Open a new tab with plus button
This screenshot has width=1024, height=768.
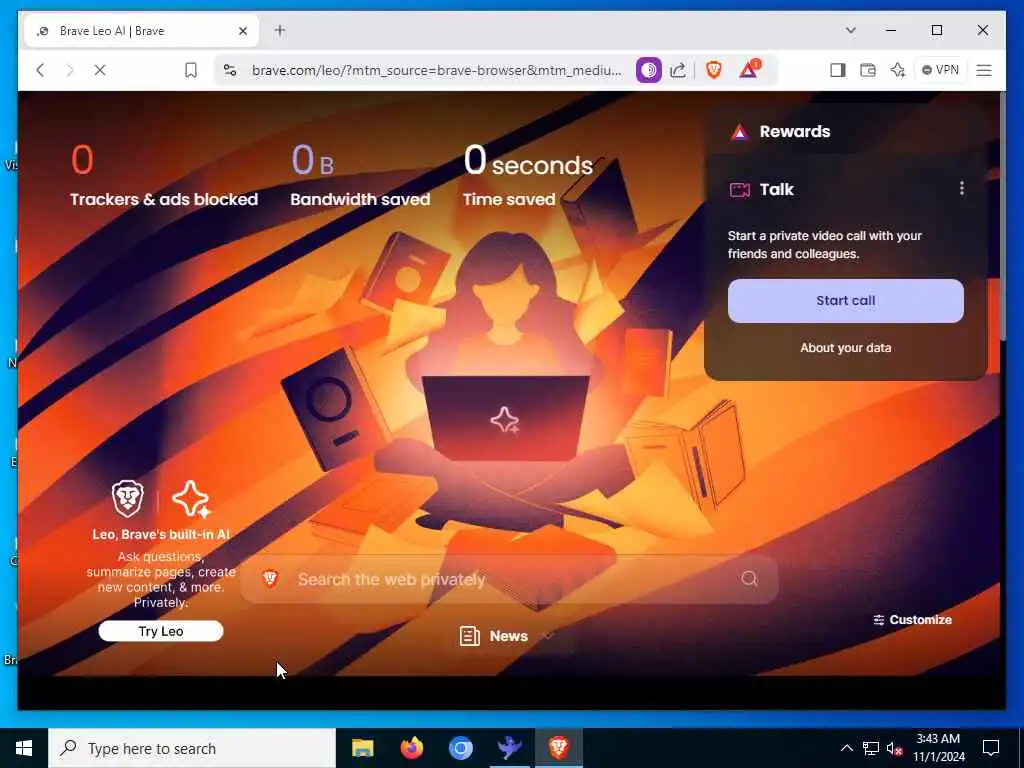pos(280,30)
